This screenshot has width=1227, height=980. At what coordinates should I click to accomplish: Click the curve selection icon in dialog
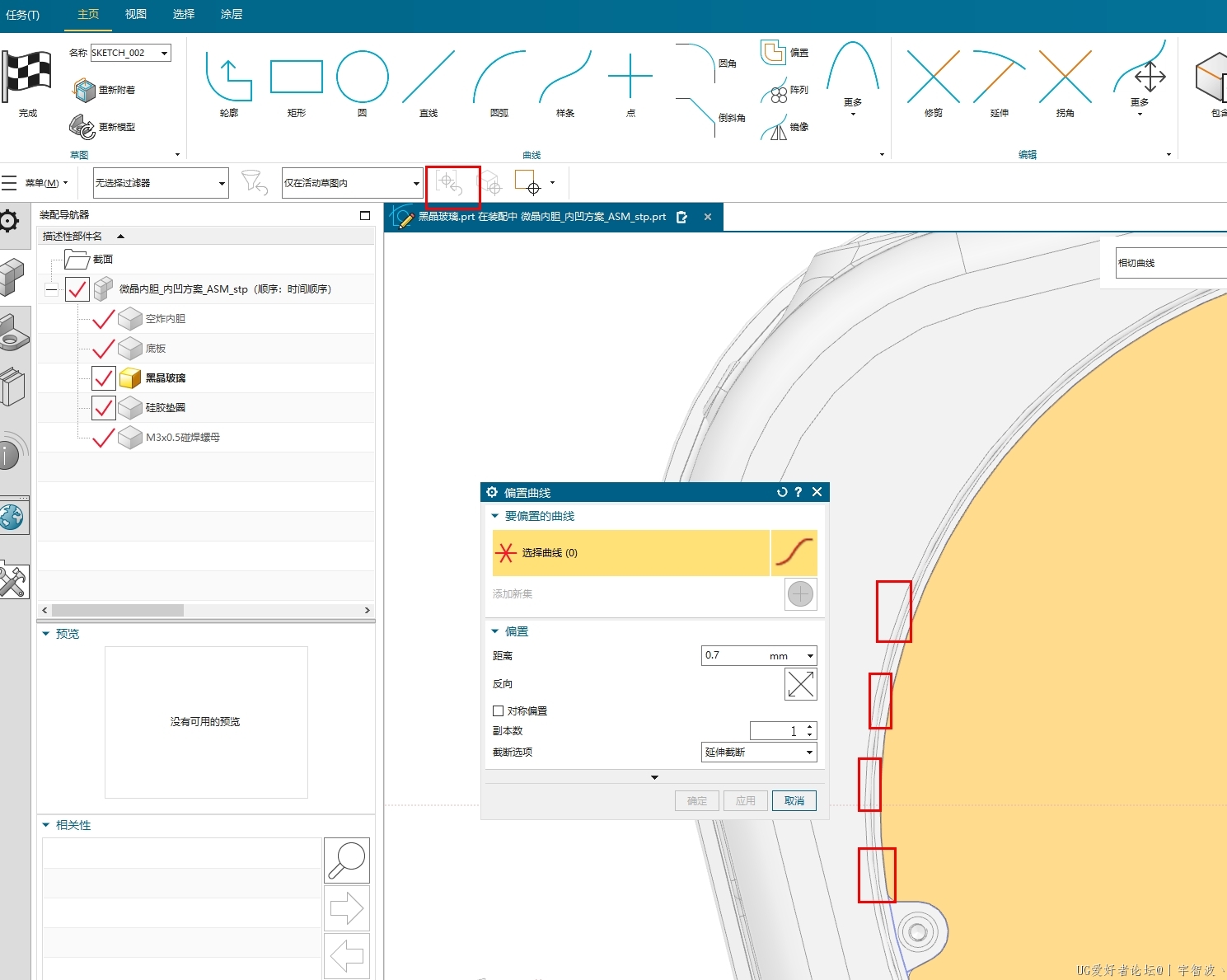click(794, 552)
